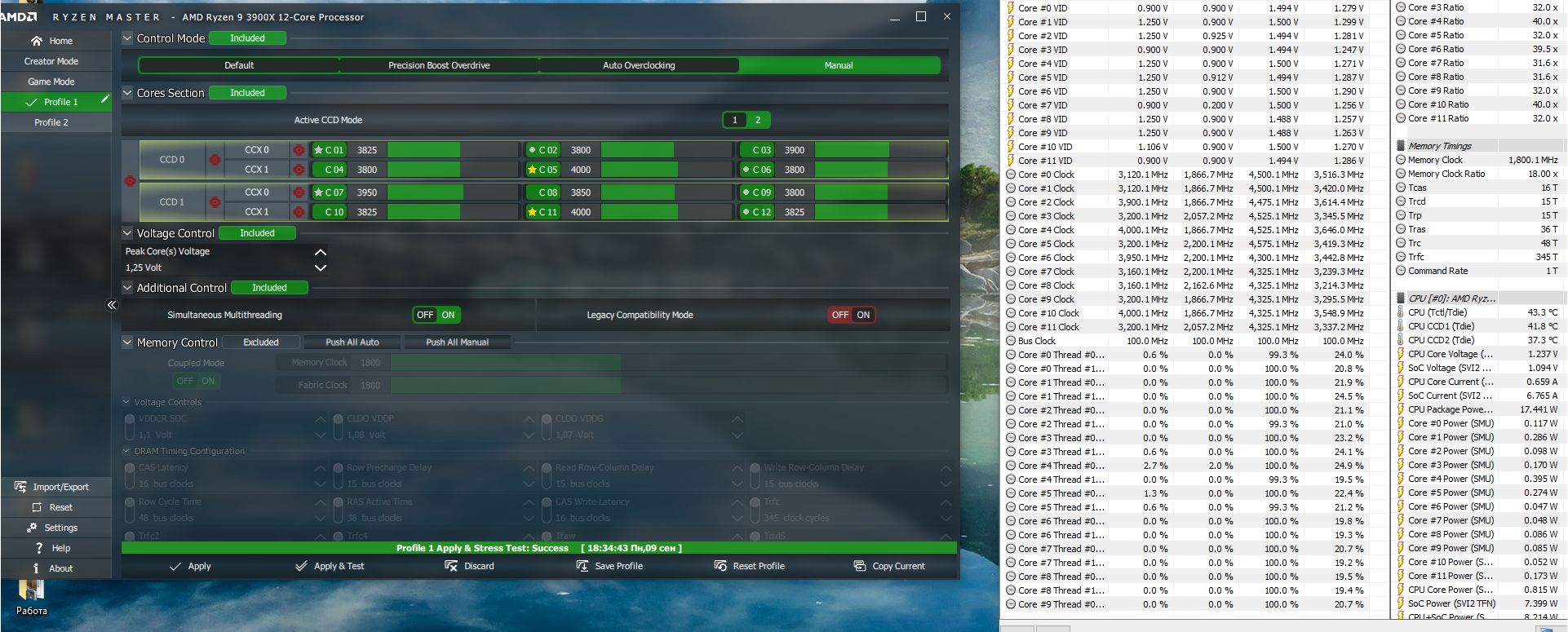The image size is (1568, 632).
Task: Click the dot marker on core C 09
Action: tap(746, 192)
